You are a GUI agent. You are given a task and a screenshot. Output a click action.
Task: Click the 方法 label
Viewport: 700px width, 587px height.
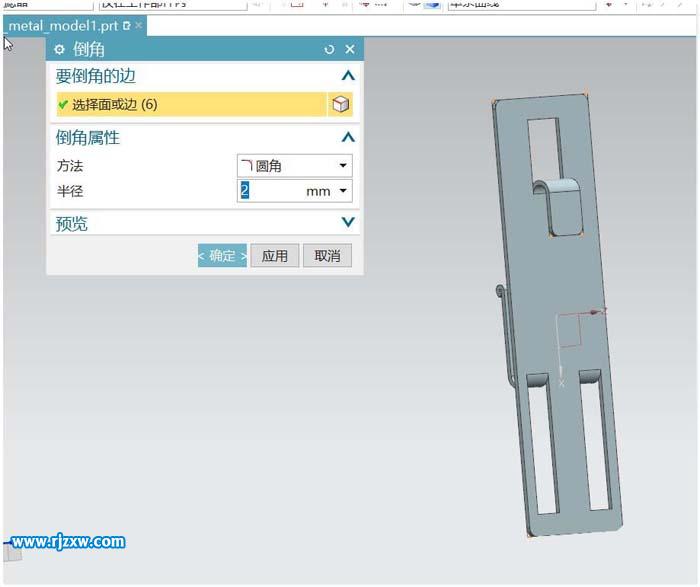[70, 166]
